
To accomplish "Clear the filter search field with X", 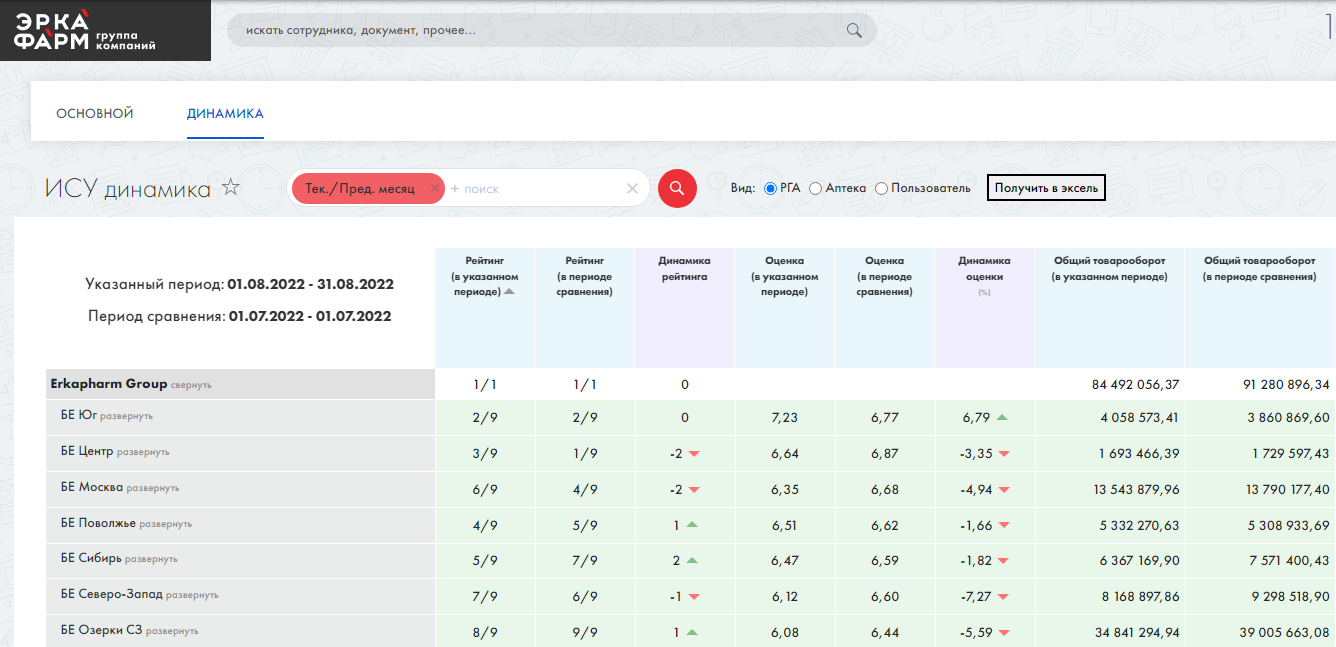I will click(632, 188).
